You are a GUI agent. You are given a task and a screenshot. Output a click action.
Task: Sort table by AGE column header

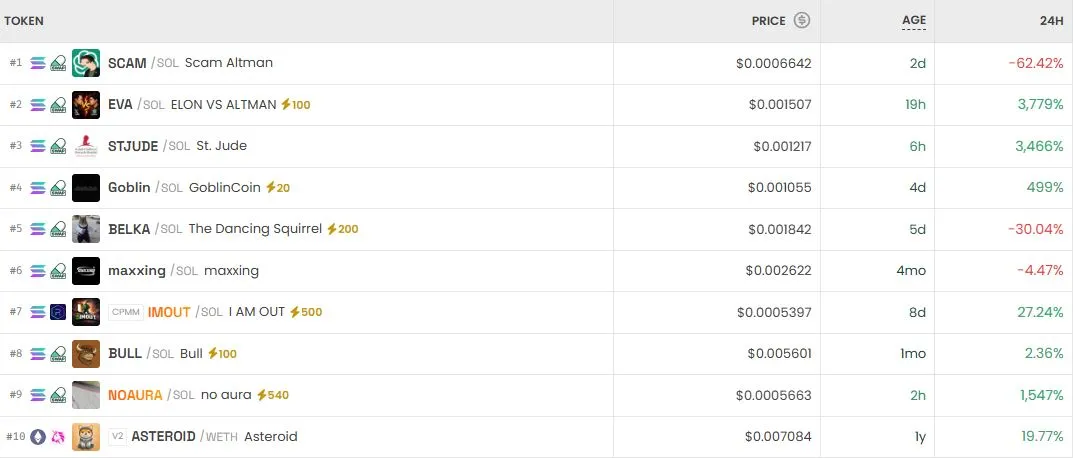point(914,20)
